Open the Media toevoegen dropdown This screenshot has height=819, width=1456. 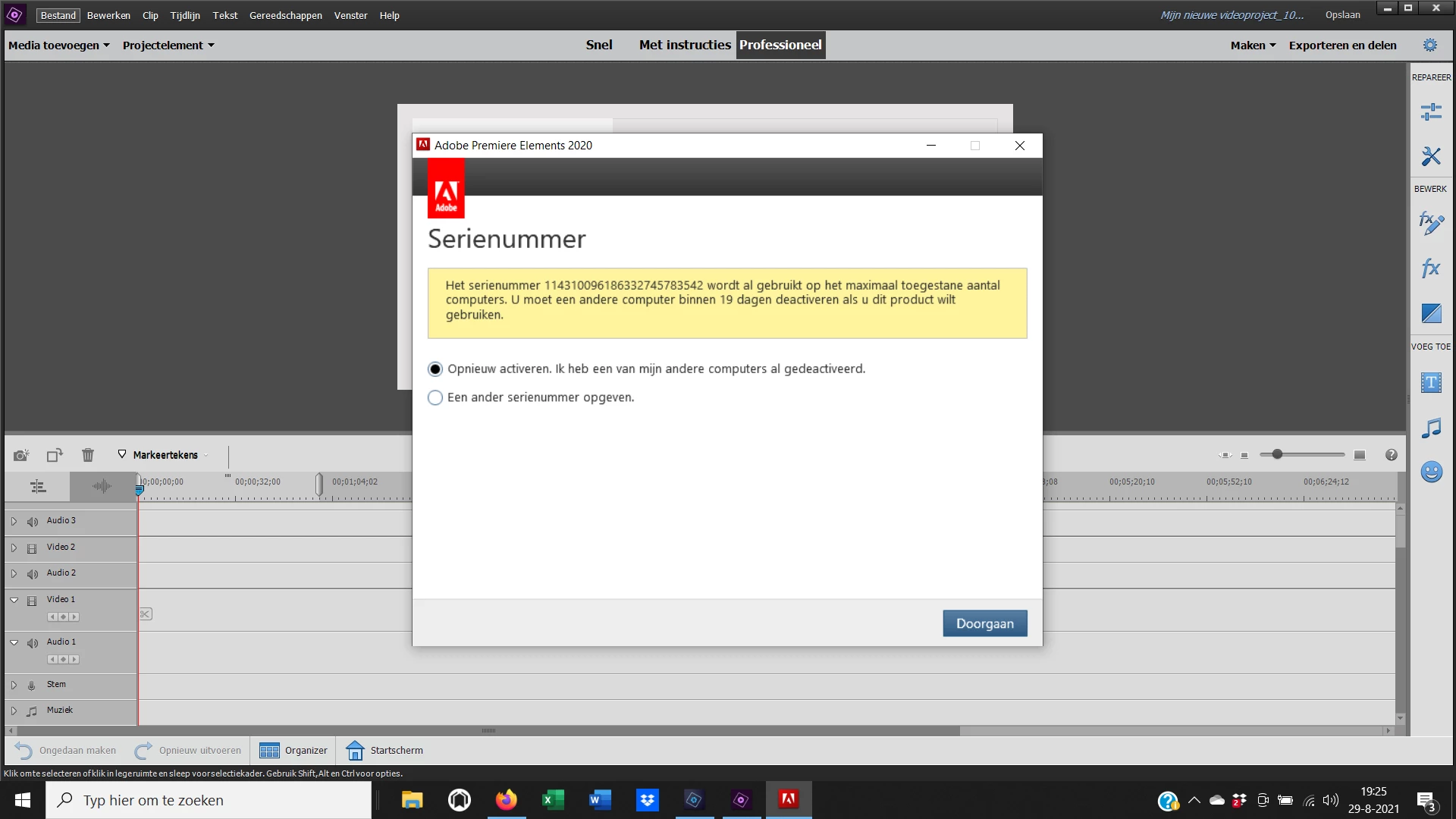(59, 45)
